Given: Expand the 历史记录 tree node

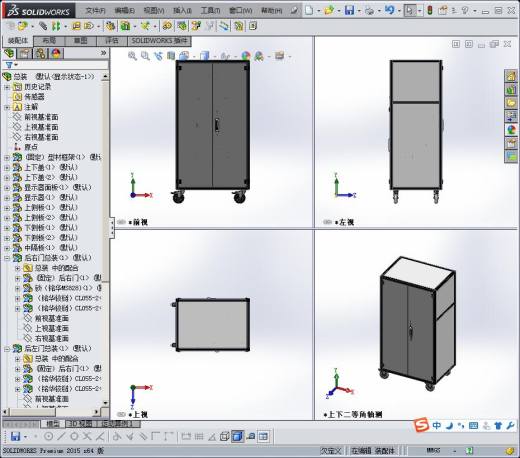Looking at the screenshot, I should tap(7, 87).
